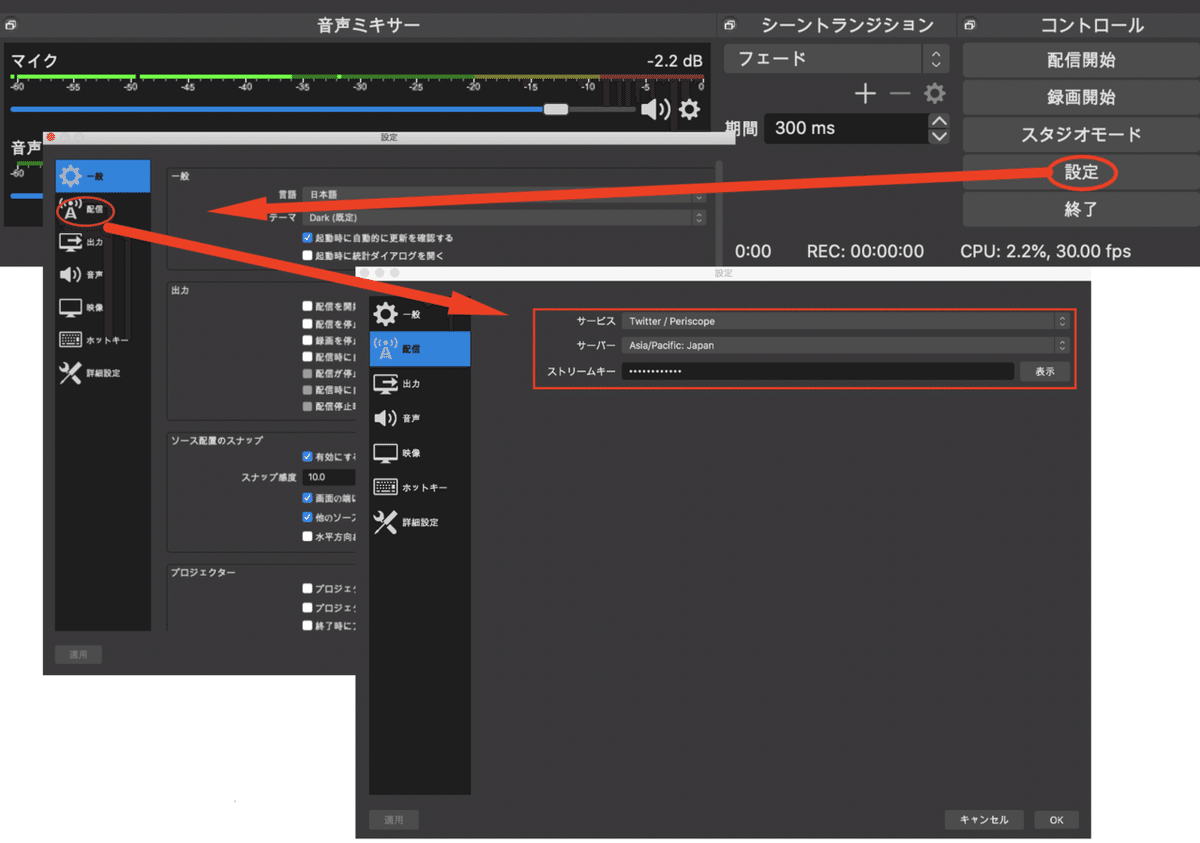Click 期間 field showing 300 ms
This screenshot has width=1200, height=843.
click(847, 128)
